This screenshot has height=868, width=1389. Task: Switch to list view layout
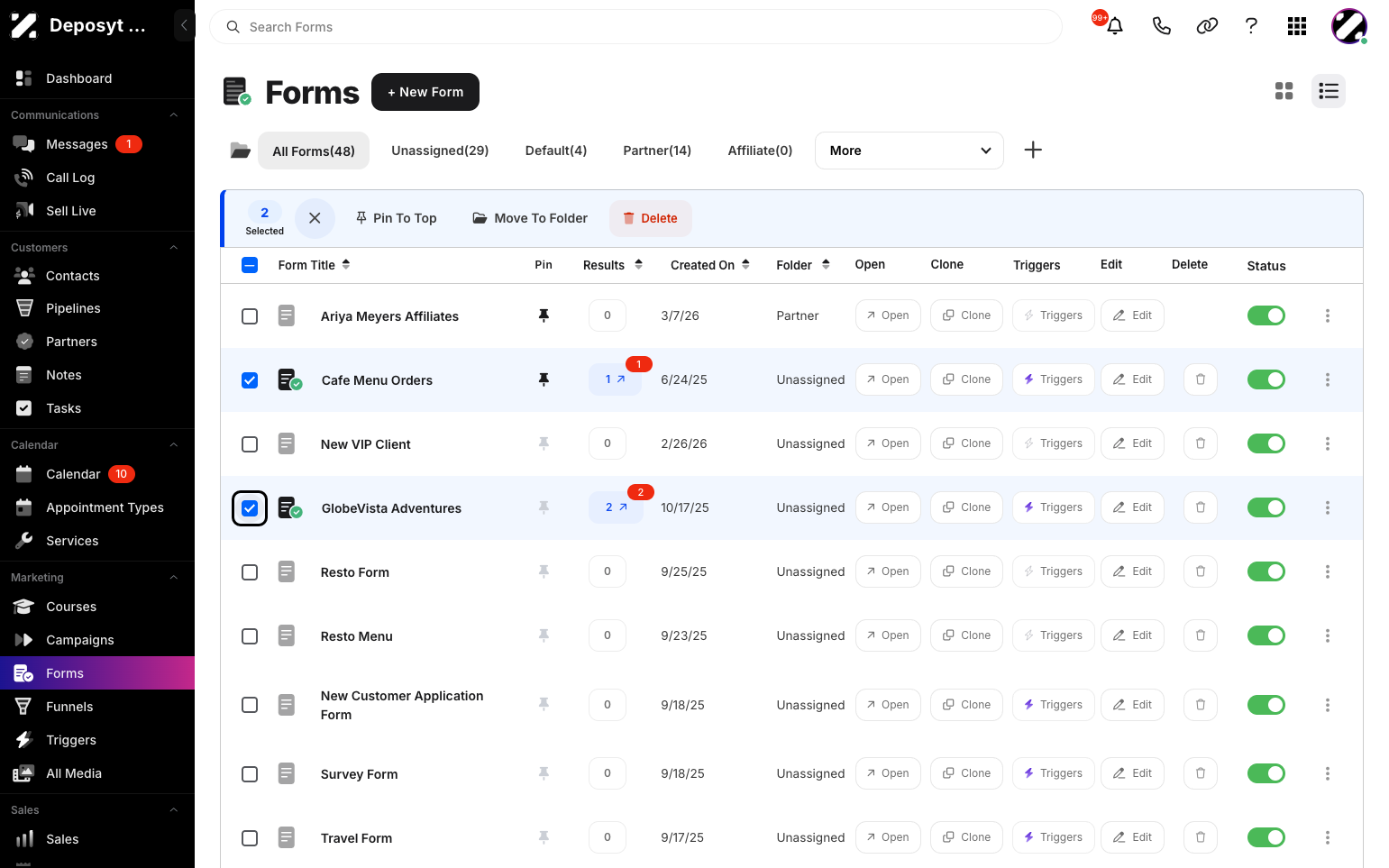(x=1329, y=91)
